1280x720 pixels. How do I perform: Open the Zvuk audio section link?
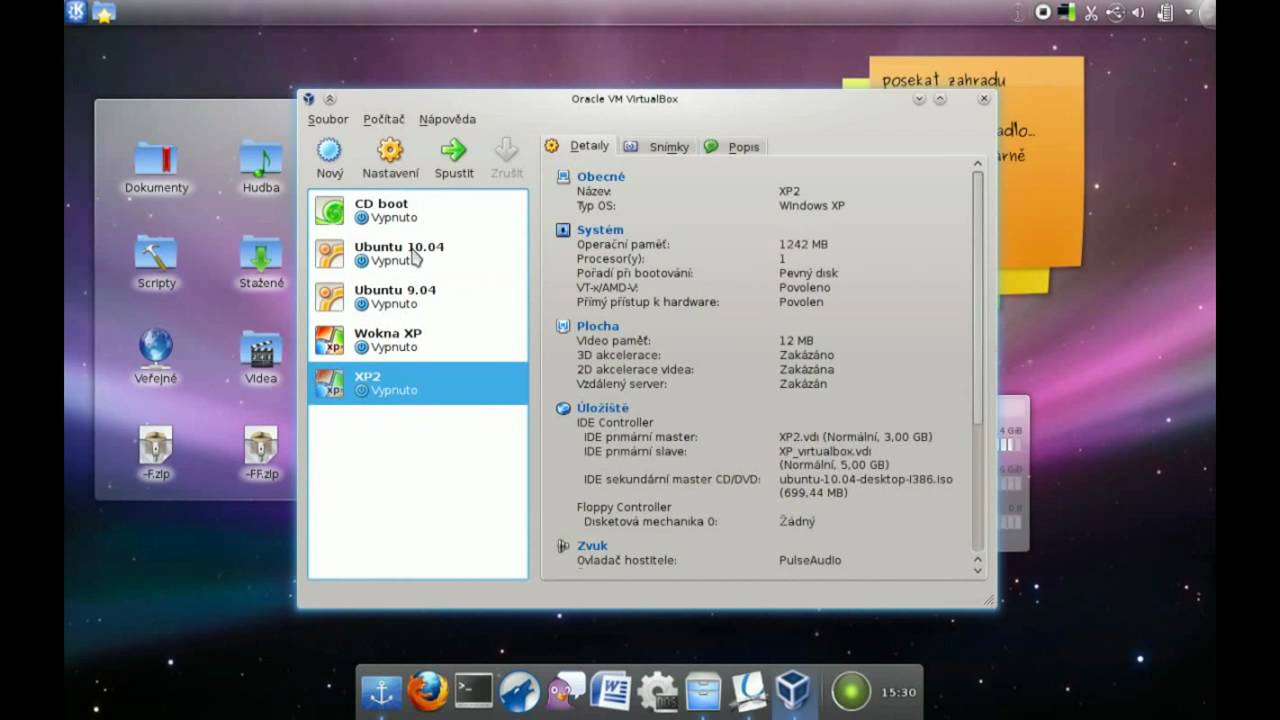click(x=592, y=546)
